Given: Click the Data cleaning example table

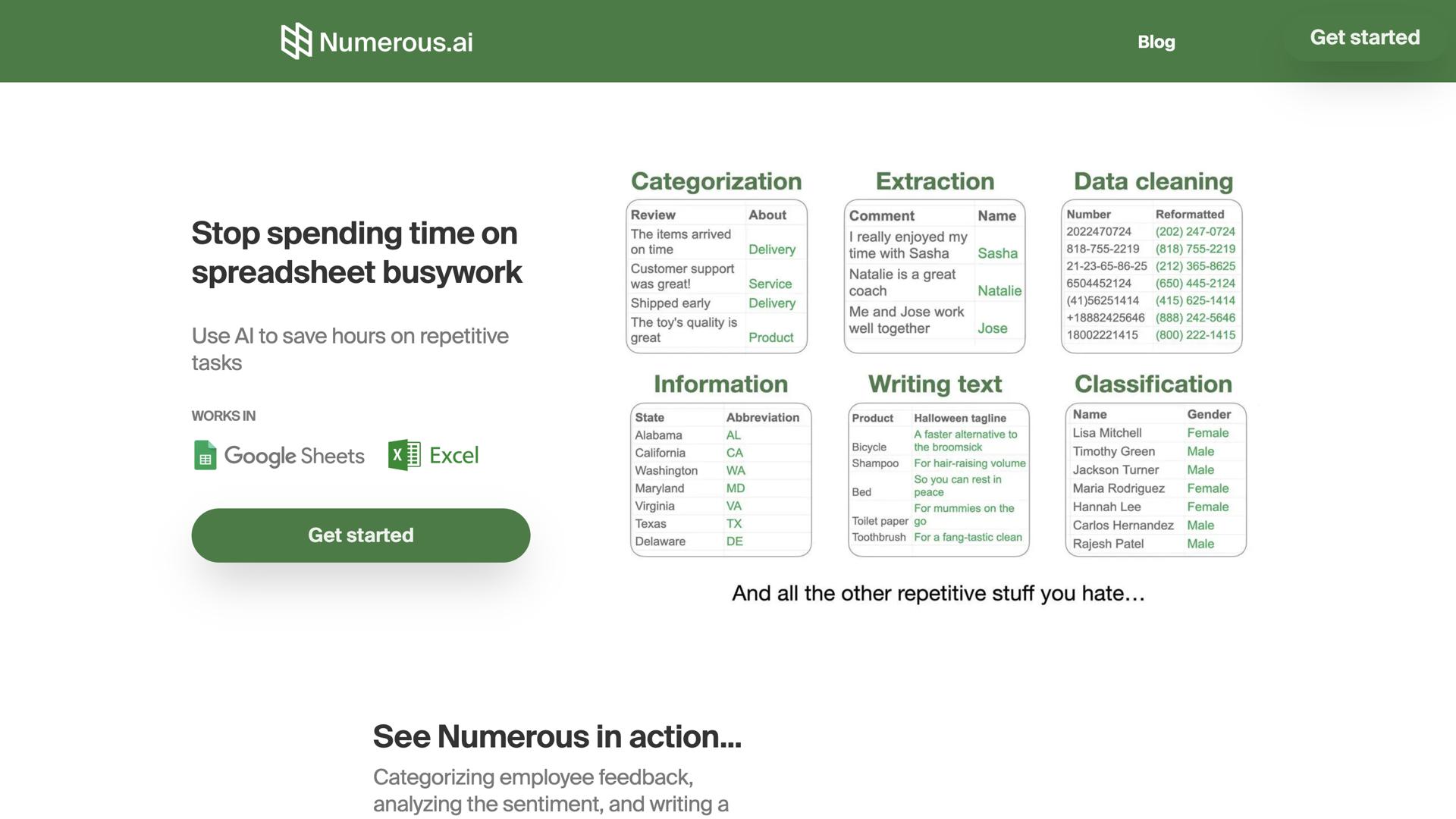Looking at the screenshot, I should pos(1151,277).
